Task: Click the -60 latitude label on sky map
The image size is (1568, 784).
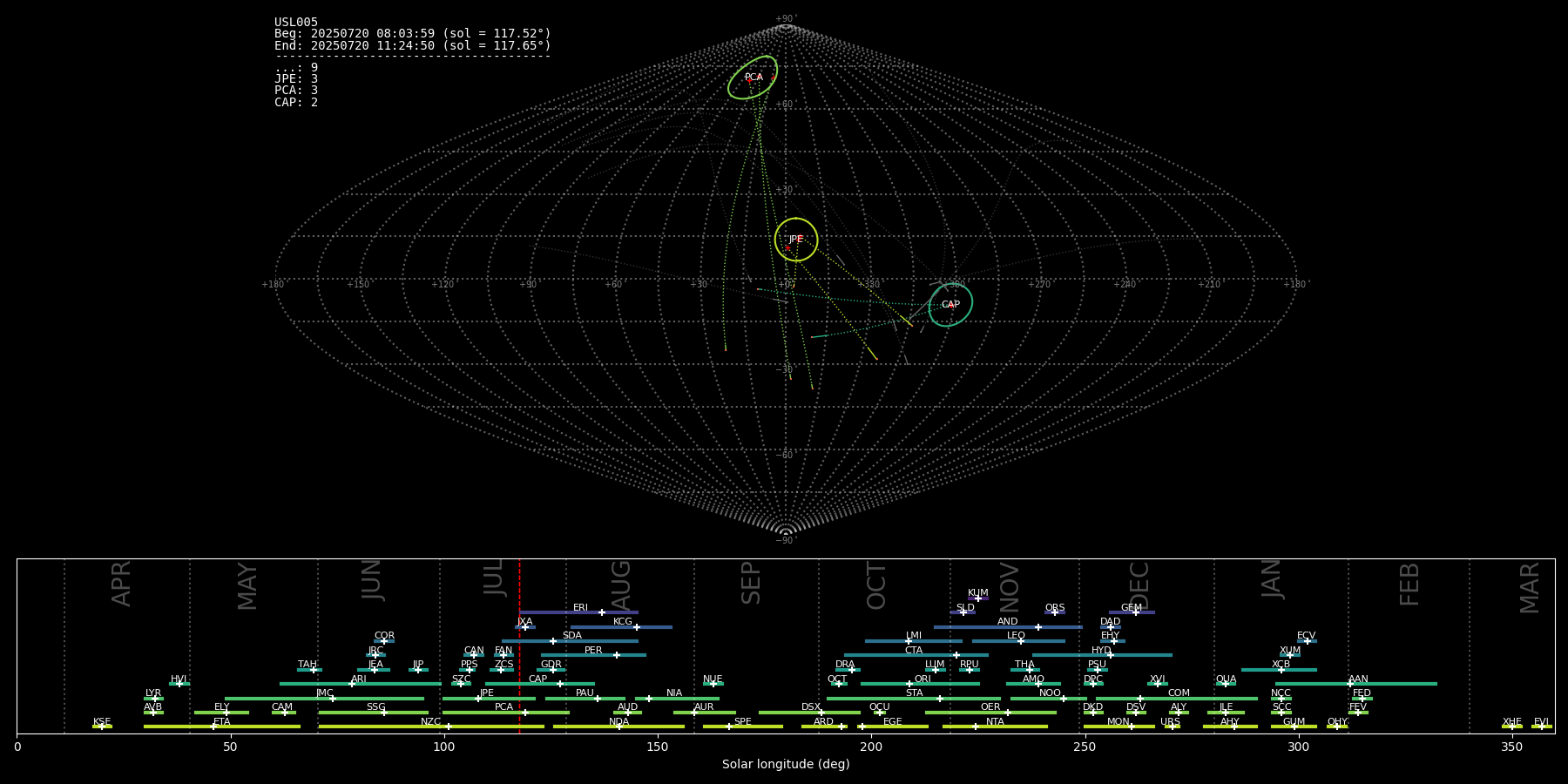Action: click(785, 455)
